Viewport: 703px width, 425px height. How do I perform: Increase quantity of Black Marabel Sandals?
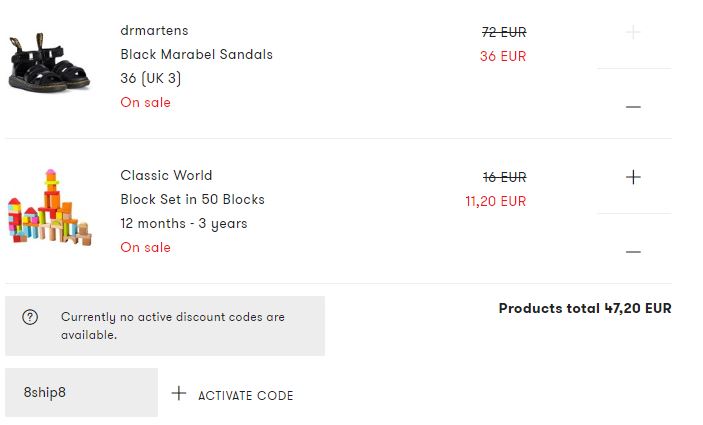point(633,32)
